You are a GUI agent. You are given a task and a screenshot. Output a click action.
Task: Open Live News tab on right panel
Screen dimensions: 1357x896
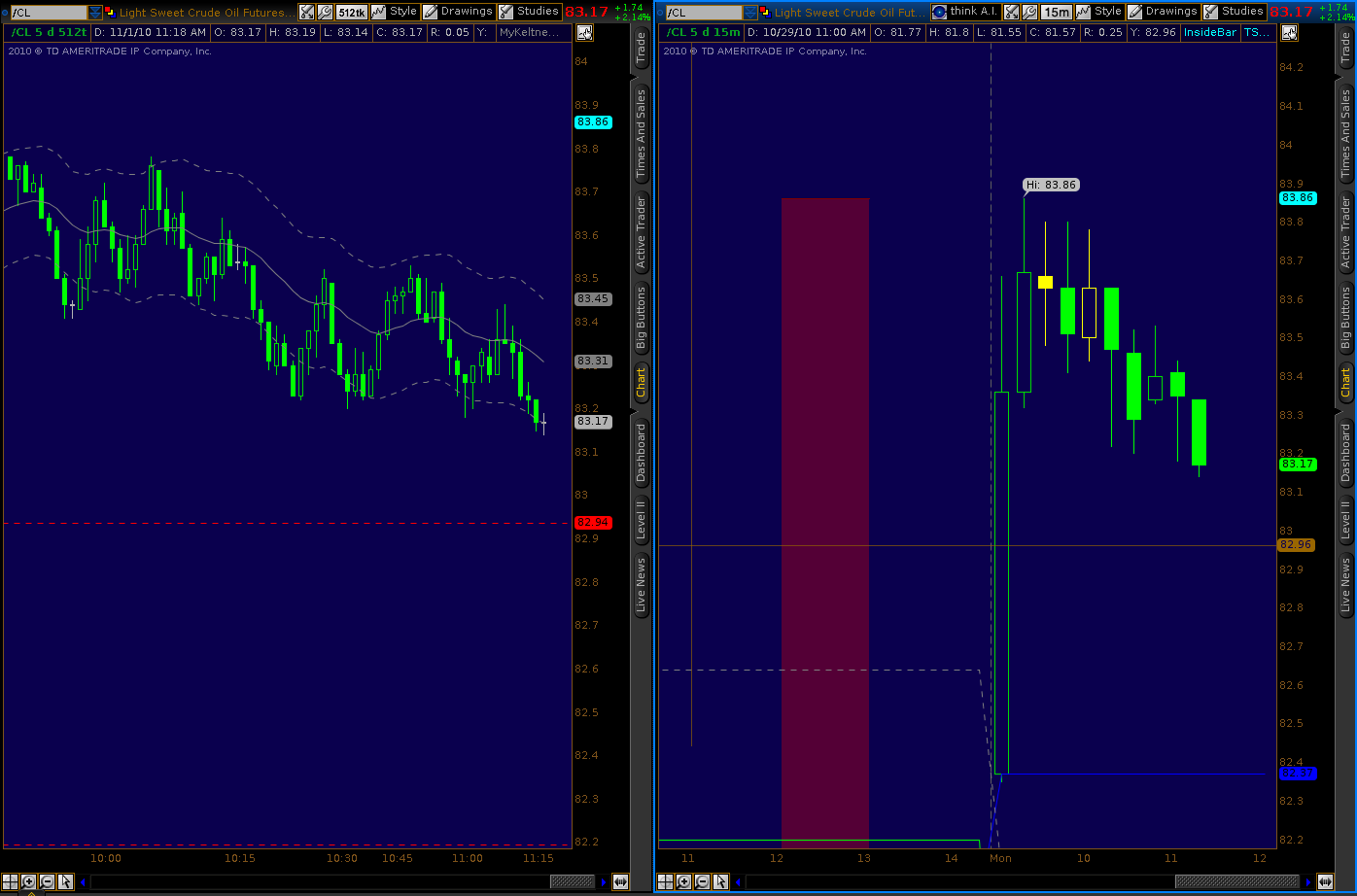tap(1345, 585)
